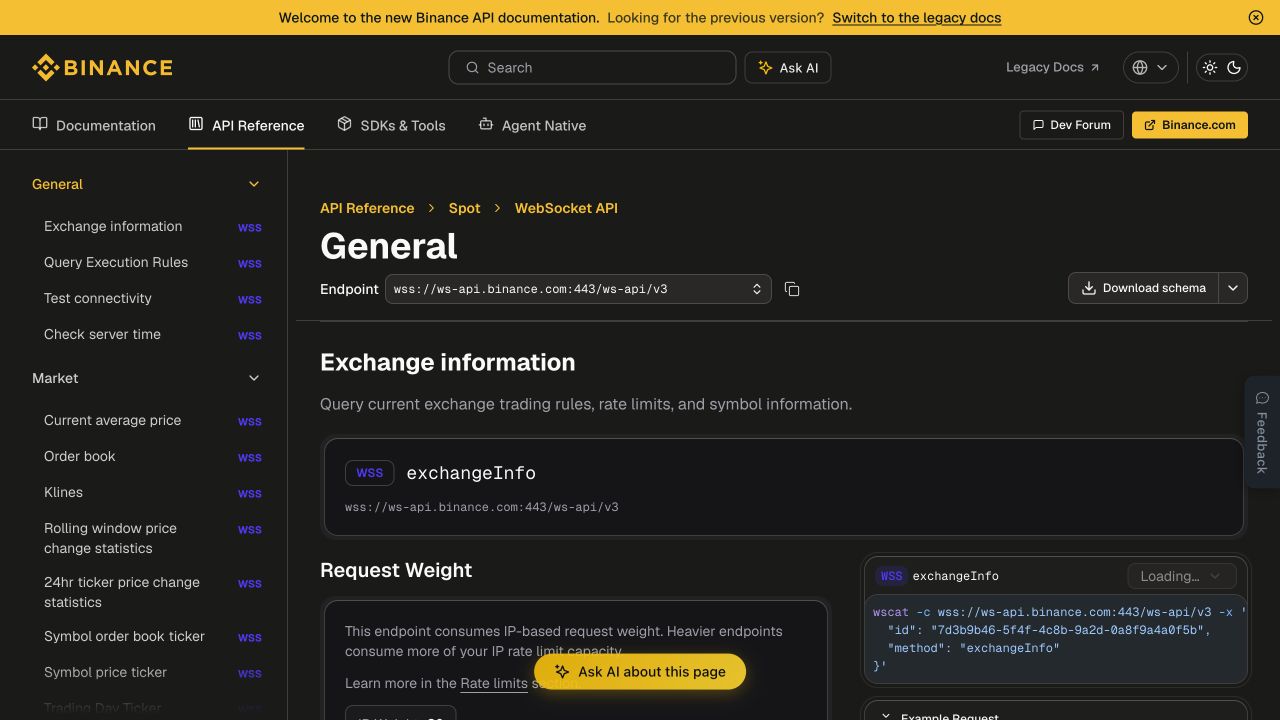Open the Documentation tab

point(94,125)
